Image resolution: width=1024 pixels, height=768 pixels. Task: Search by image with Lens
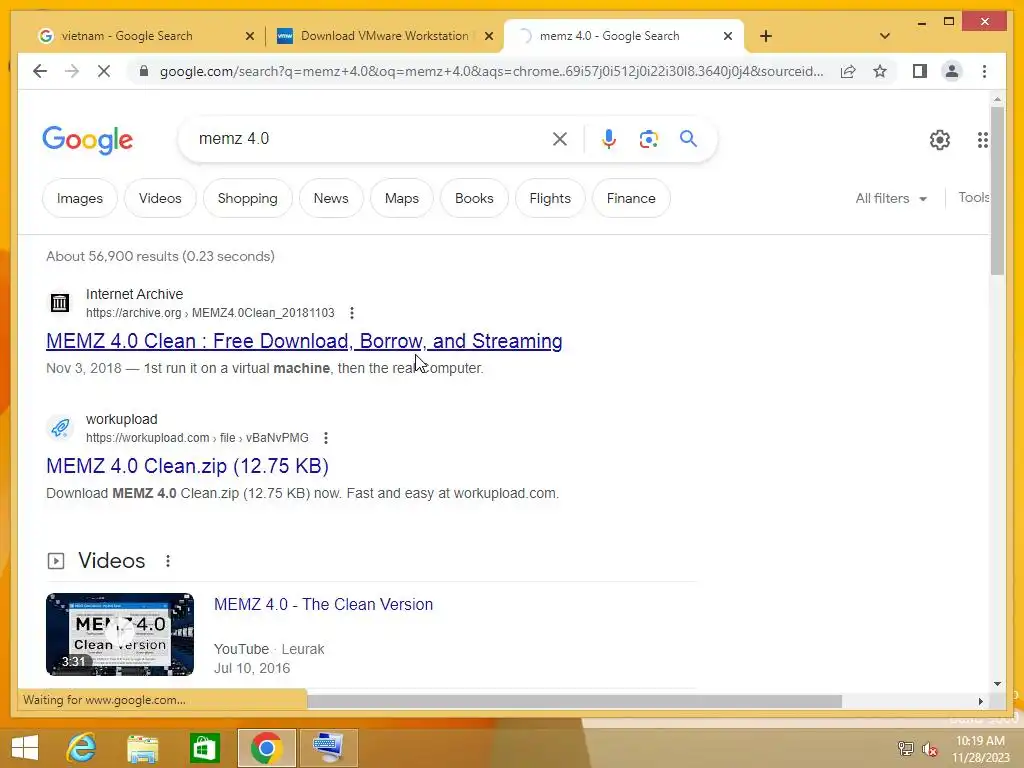pyautogui.click(x=648, y=138)
